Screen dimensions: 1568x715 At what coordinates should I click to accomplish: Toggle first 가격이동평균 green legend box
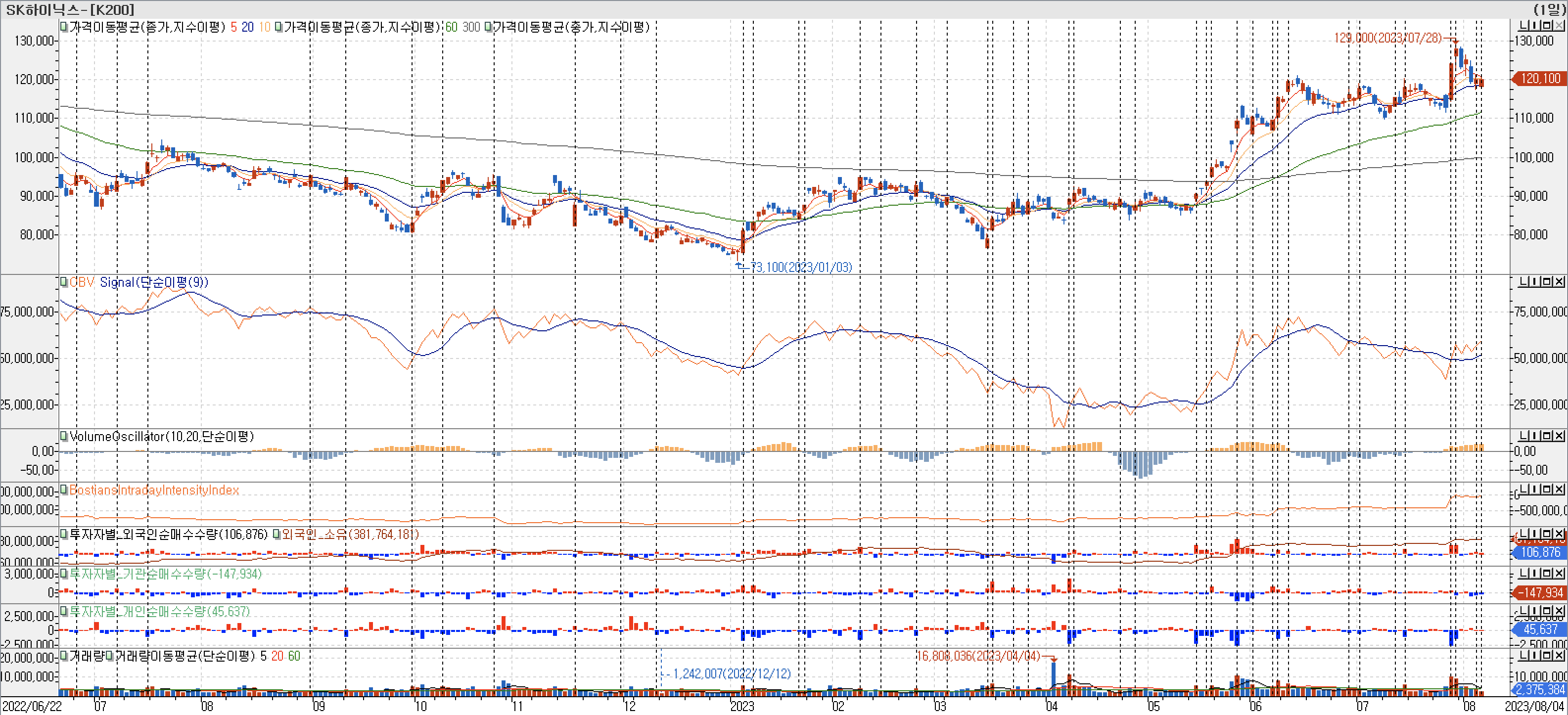tap(63, 27)
